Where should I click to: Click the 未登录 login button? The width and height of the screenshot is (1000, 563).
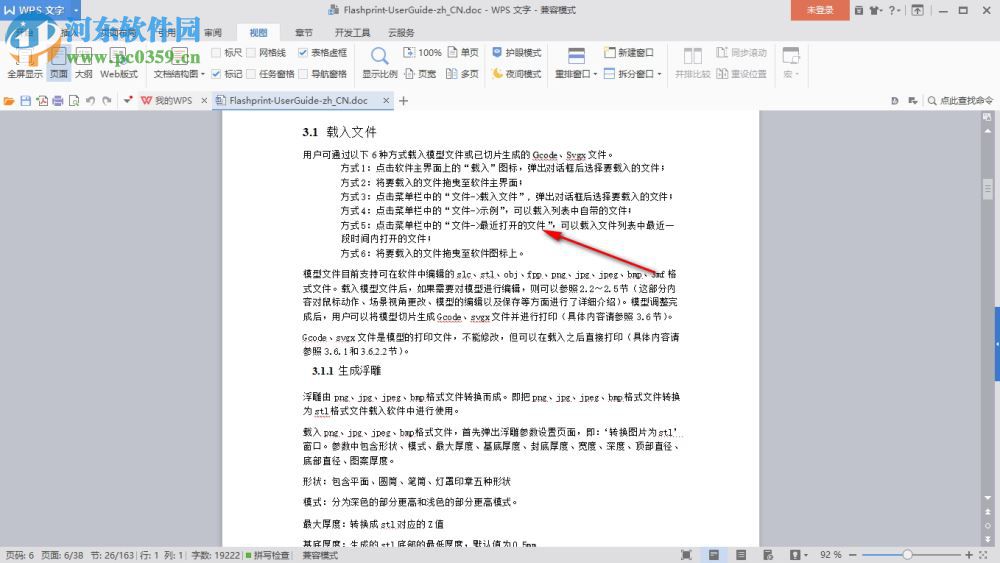(820, 10)
